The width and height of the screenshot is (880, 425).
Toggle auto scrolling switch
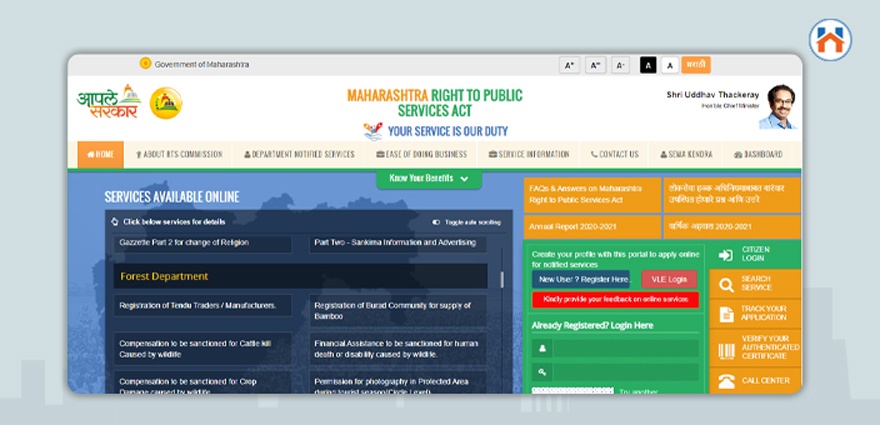point(436,222)
